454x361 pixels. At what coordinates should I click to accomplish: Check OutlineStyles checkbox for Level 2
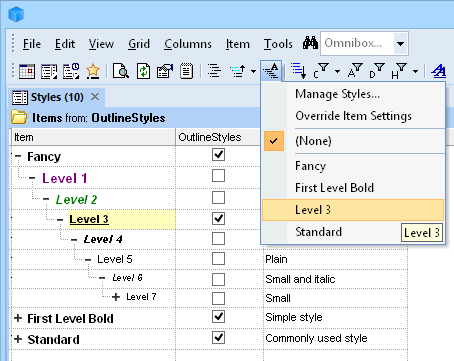[x=218, y=198]
